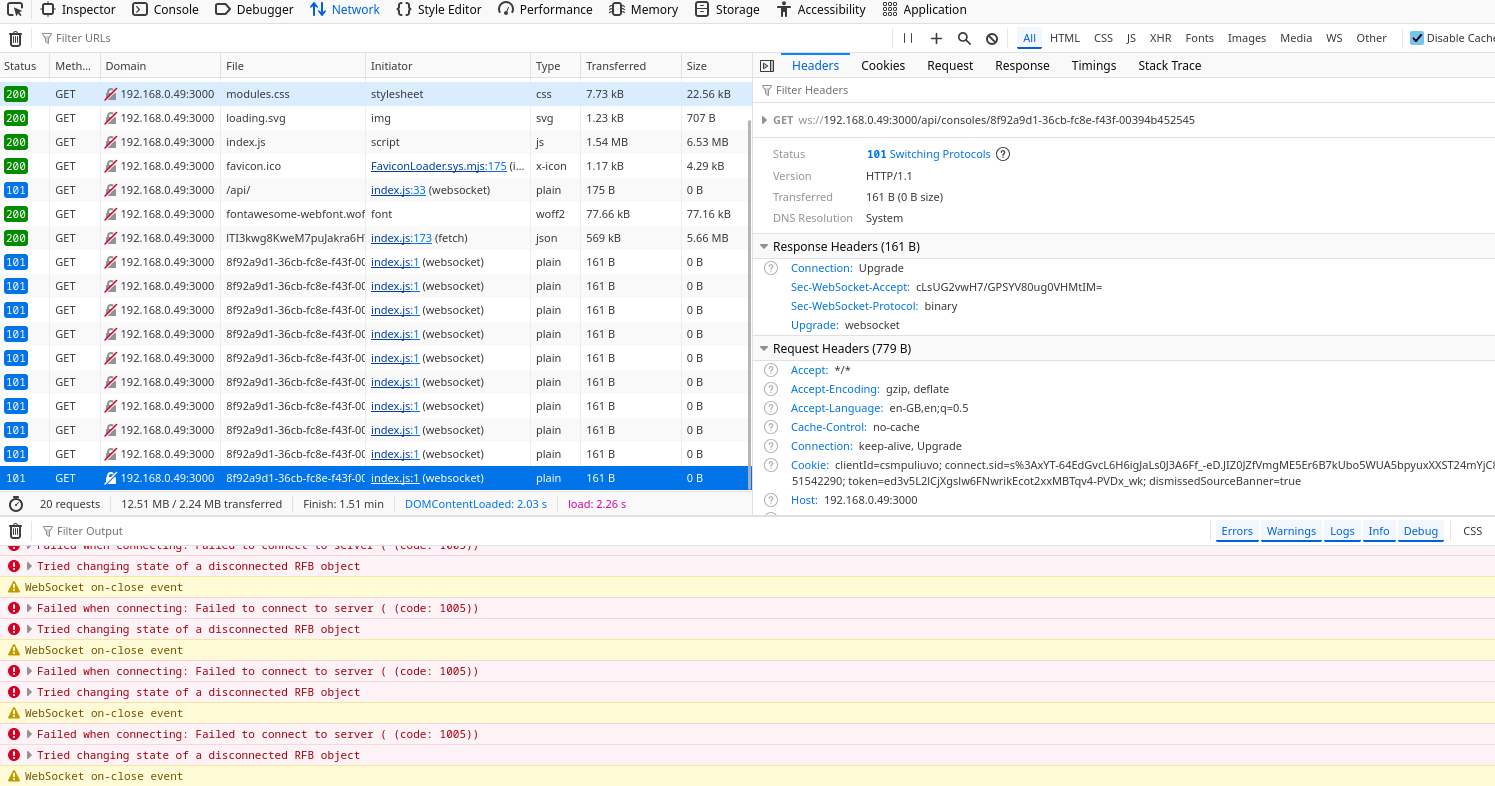The width and height of the screenshot is (1495, 786).
Task: Pause network recording with pause icon
Action: [x=908, y=38]
